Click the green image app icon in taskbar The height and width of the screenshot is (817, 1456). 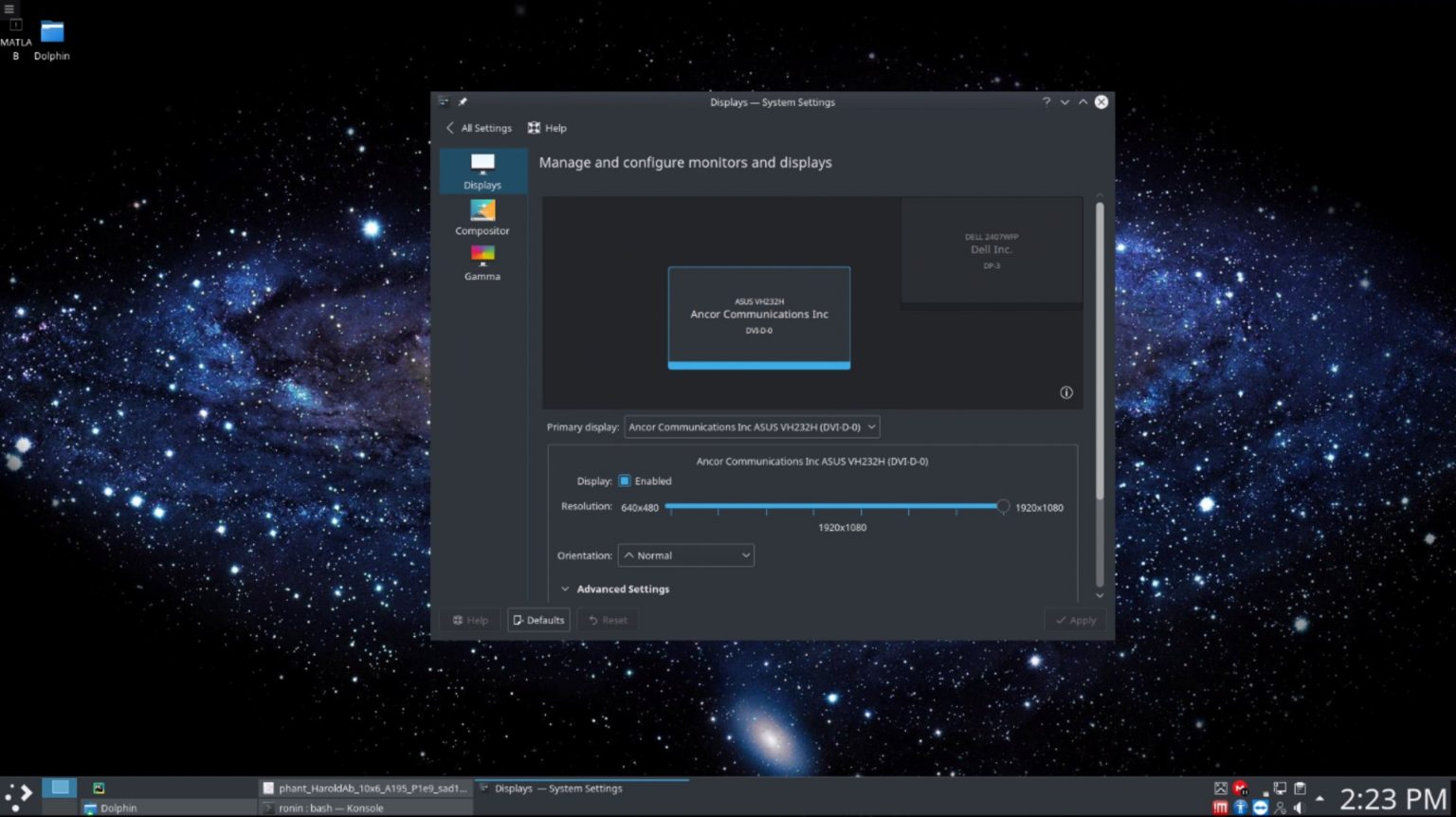coord(99,789)
